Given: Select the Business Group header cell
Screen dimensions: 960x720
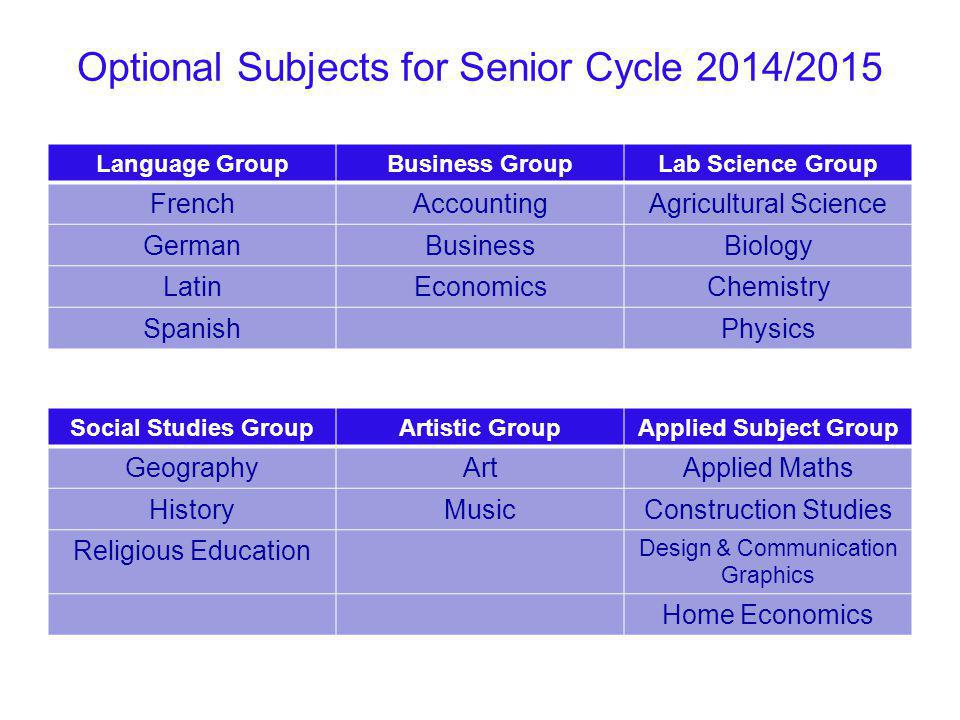Looking at the screenshot, I should (x=480, y=163).
